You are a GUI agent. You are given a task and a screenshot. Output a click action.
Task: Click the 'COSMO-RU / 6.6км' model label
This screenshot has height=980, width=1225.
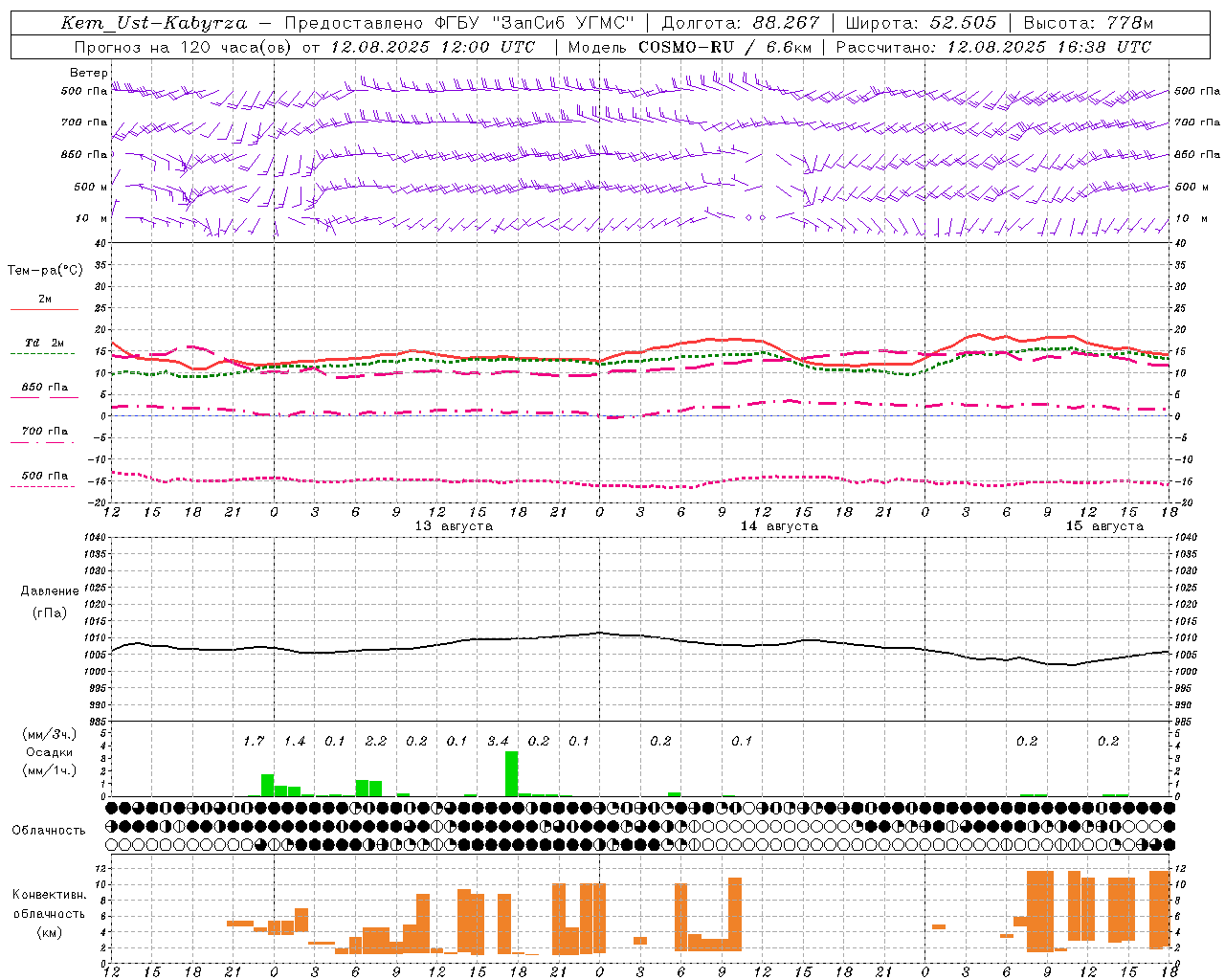point(724,47)
